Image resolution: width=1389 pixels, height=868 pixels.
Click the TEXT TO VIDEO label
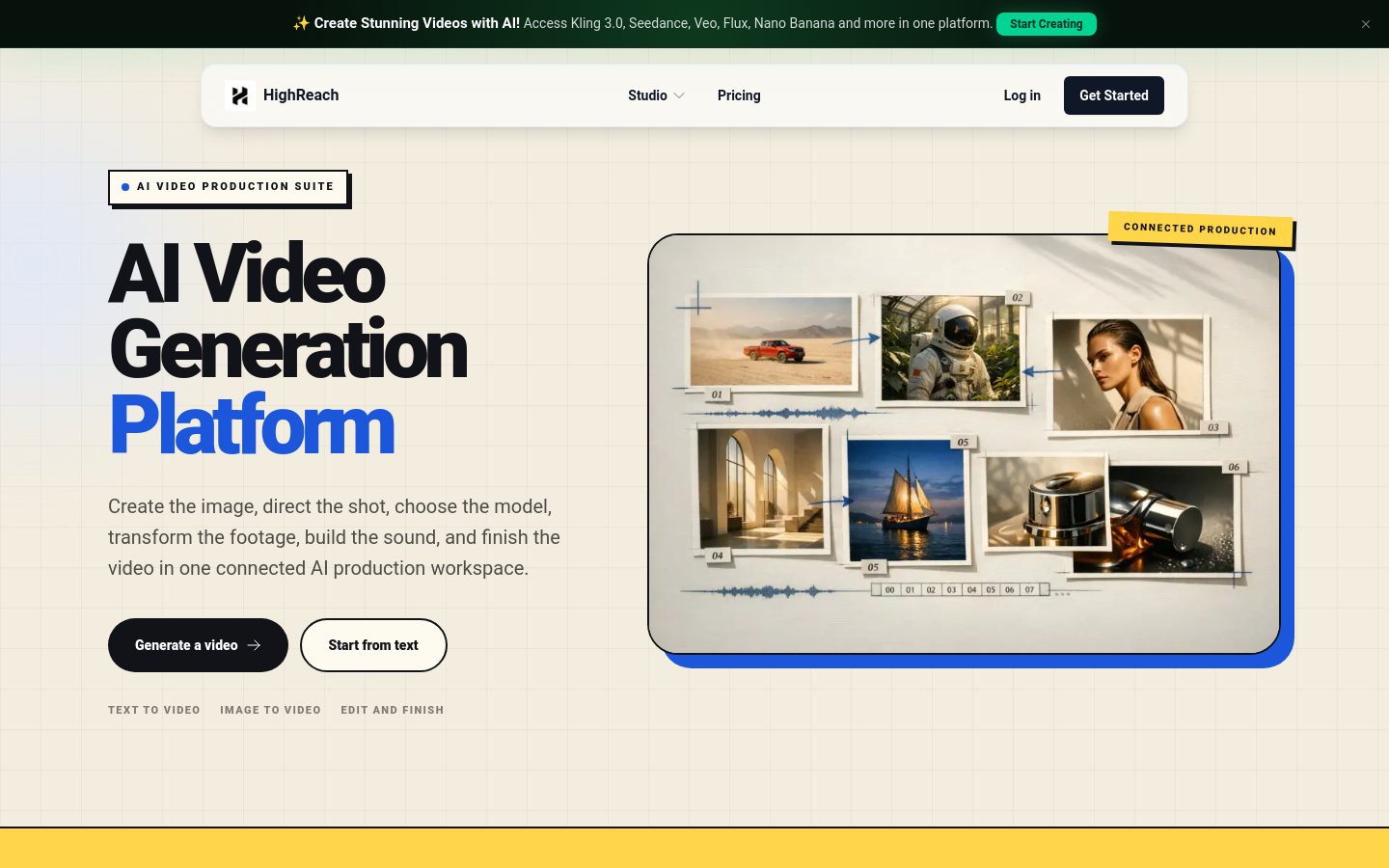[154, 710]
